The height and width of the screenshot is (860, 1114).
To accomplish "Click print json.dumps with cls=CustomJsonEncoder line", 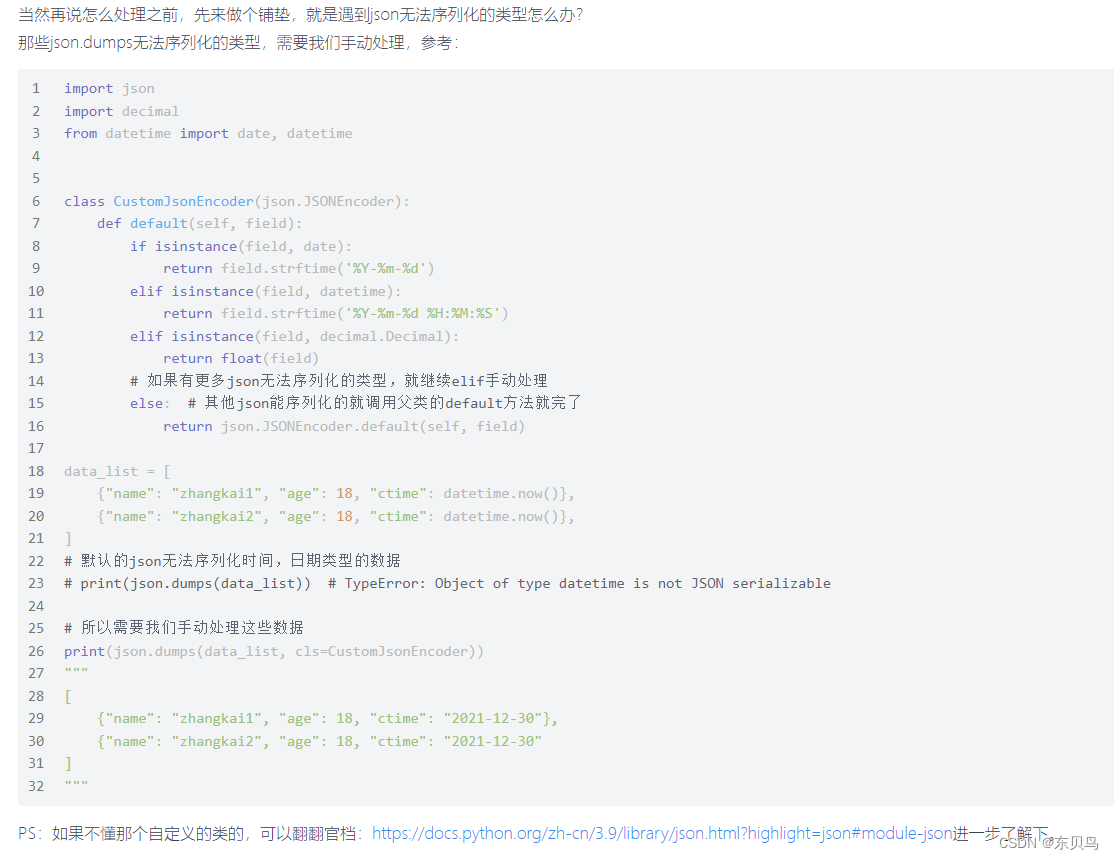I will tap(274, 651).
